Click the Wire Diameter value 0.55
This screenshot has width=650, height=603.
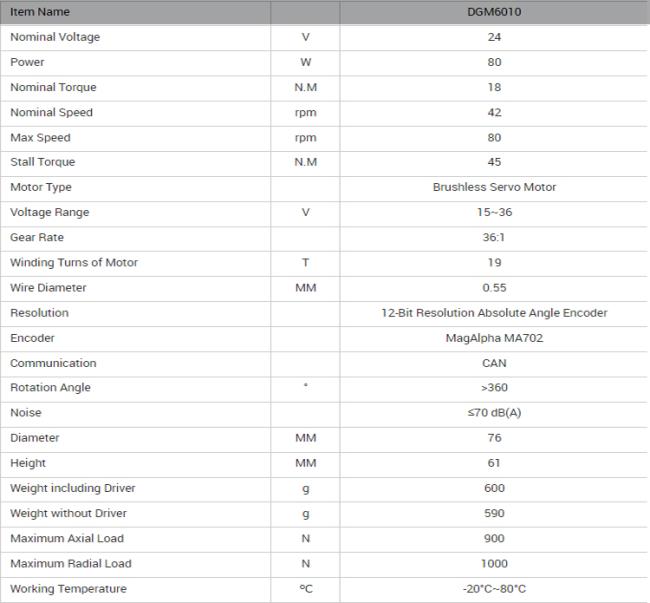coord(494,288)
